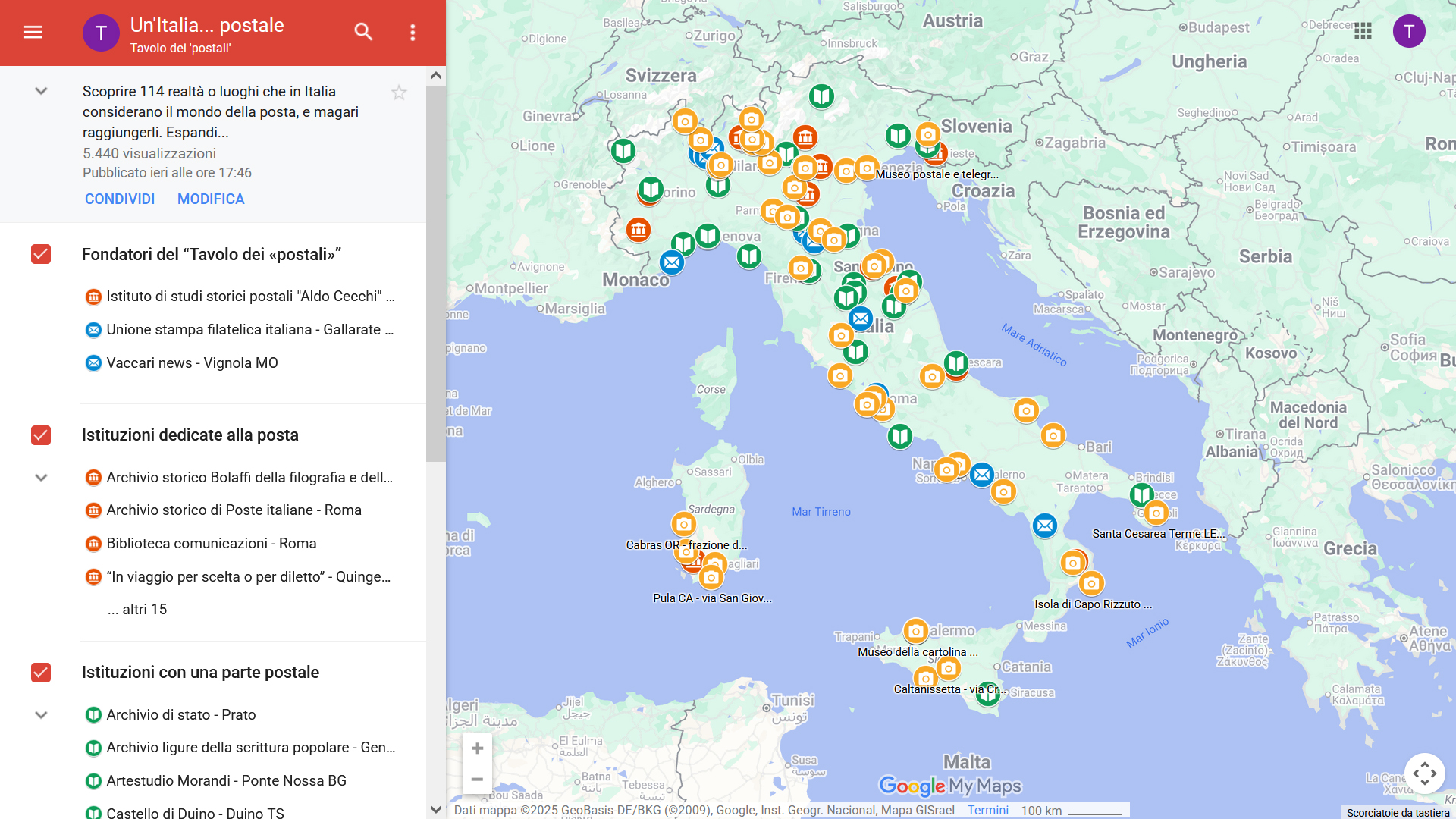This screenshot has width=1456, height=819.
Task: Zoom in on the map
Action: tap(477, 748)
